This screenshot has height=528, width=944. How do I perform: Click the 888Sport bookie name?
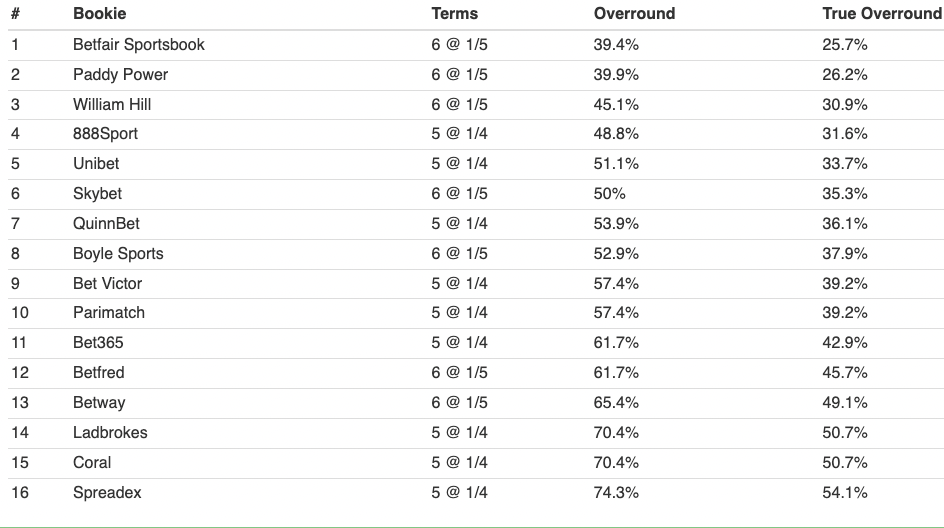[105, 134]
